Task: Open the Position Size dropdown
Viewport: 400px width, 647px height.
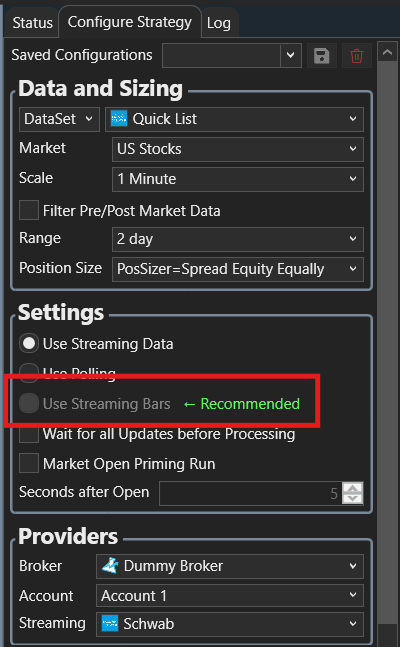Action: 238,269
